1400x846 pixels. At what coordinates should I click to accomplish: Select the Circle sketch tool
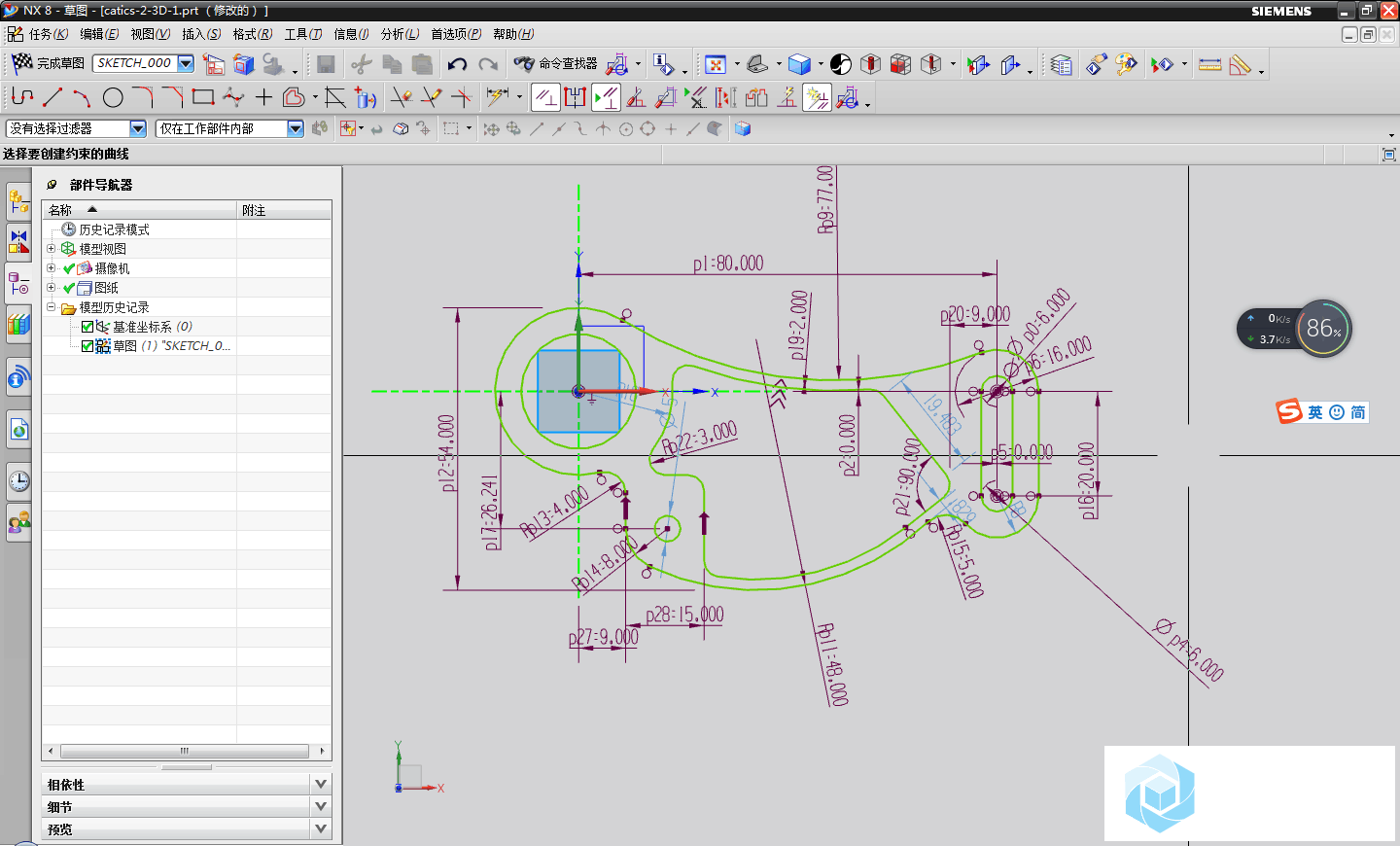[x=113, y=97]
